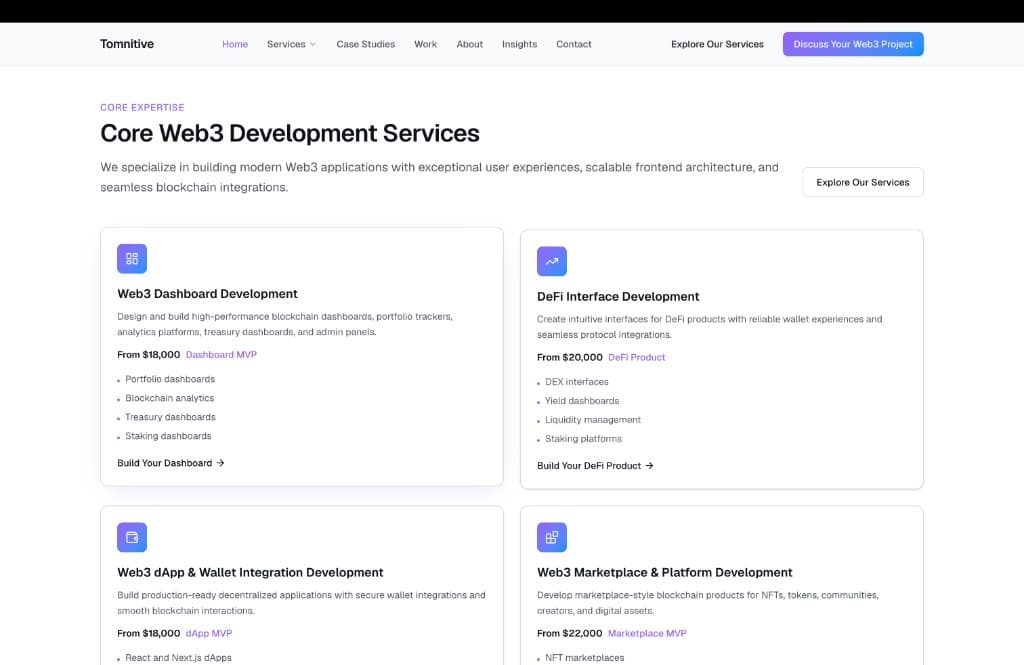Click the Tomnitive logo
1024x665 pixels.
pos(127,44)
